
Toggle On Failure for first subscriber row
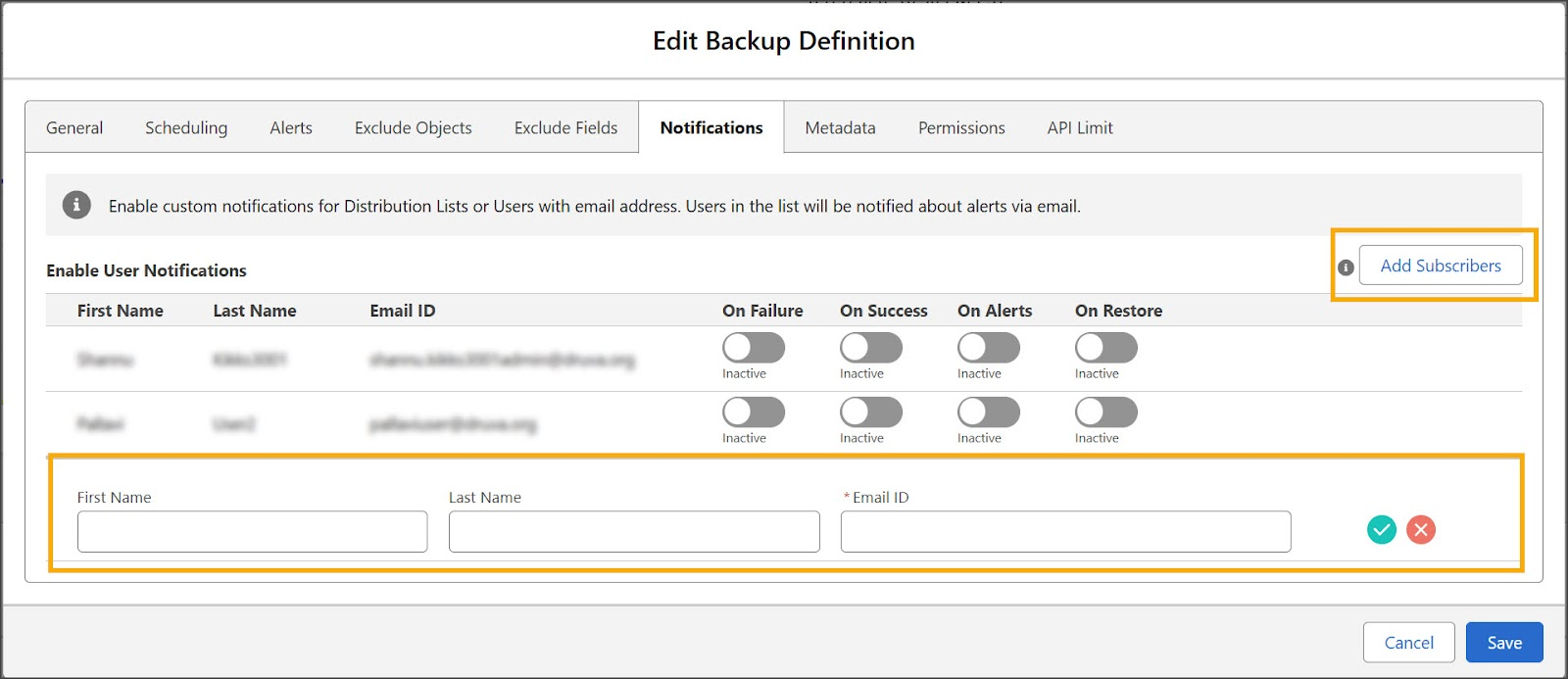pos(753,348)
